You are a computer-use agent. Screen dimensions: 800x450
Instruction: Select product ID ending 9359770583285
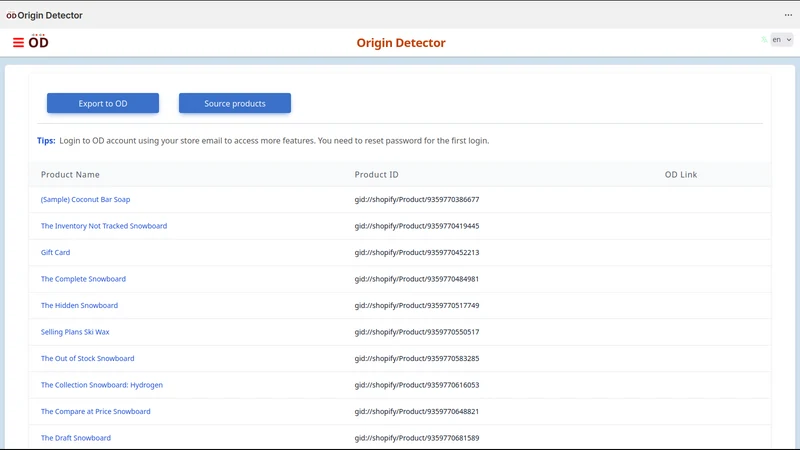[417, 359]
